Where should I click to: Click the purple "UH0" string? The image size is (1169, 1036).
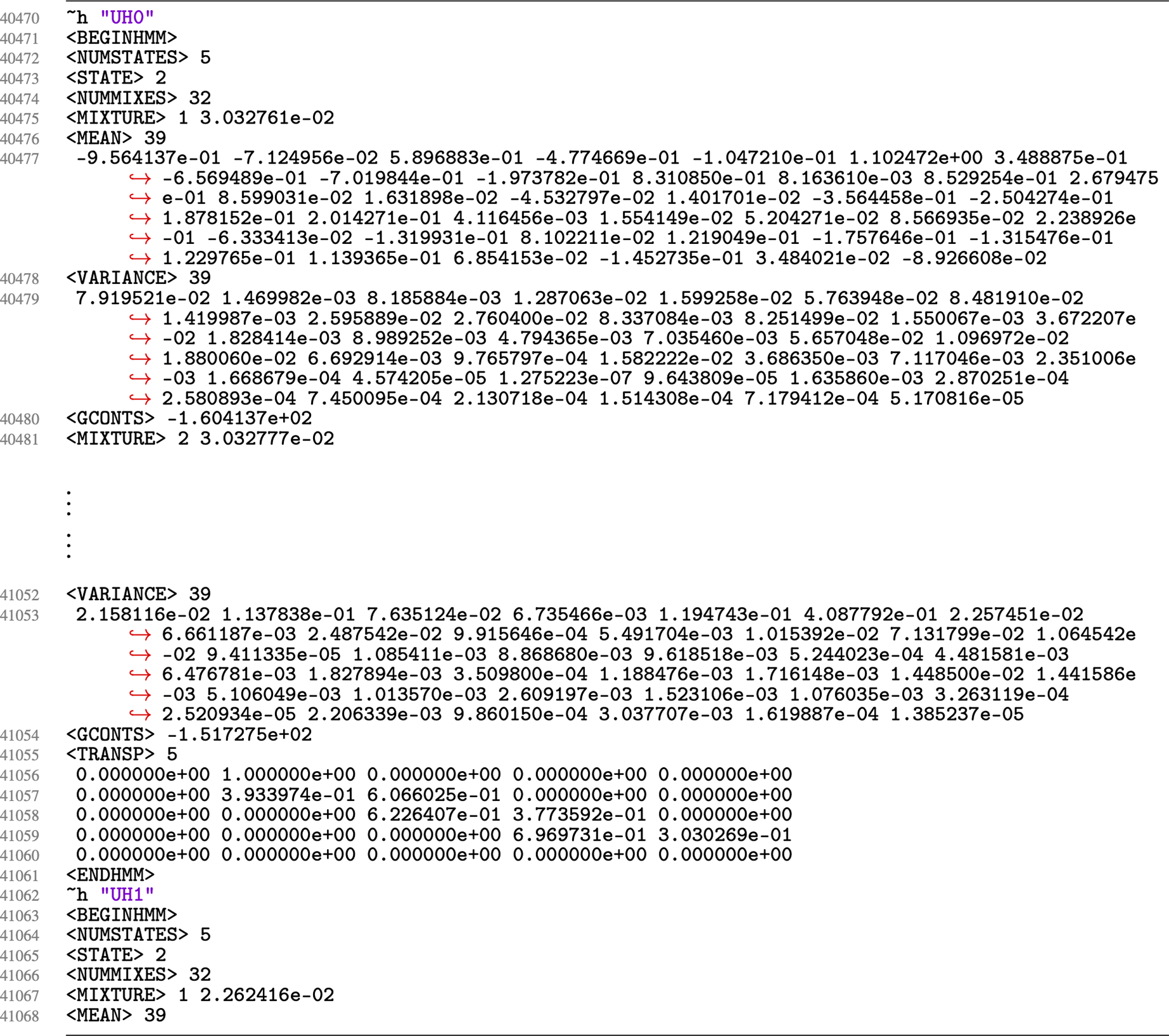coord(127,18)
